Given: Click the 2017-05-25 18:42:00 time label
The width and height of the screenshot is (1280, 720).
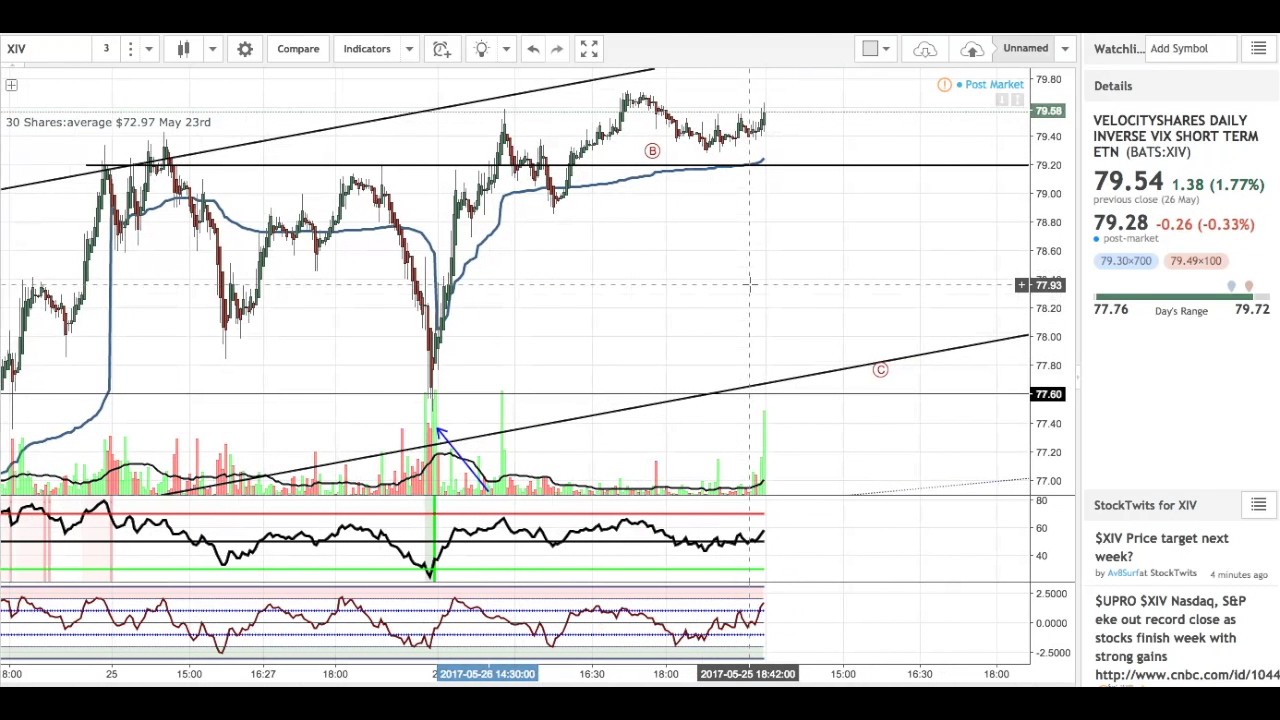Looking at the screenshot, I should coord(748,674).
